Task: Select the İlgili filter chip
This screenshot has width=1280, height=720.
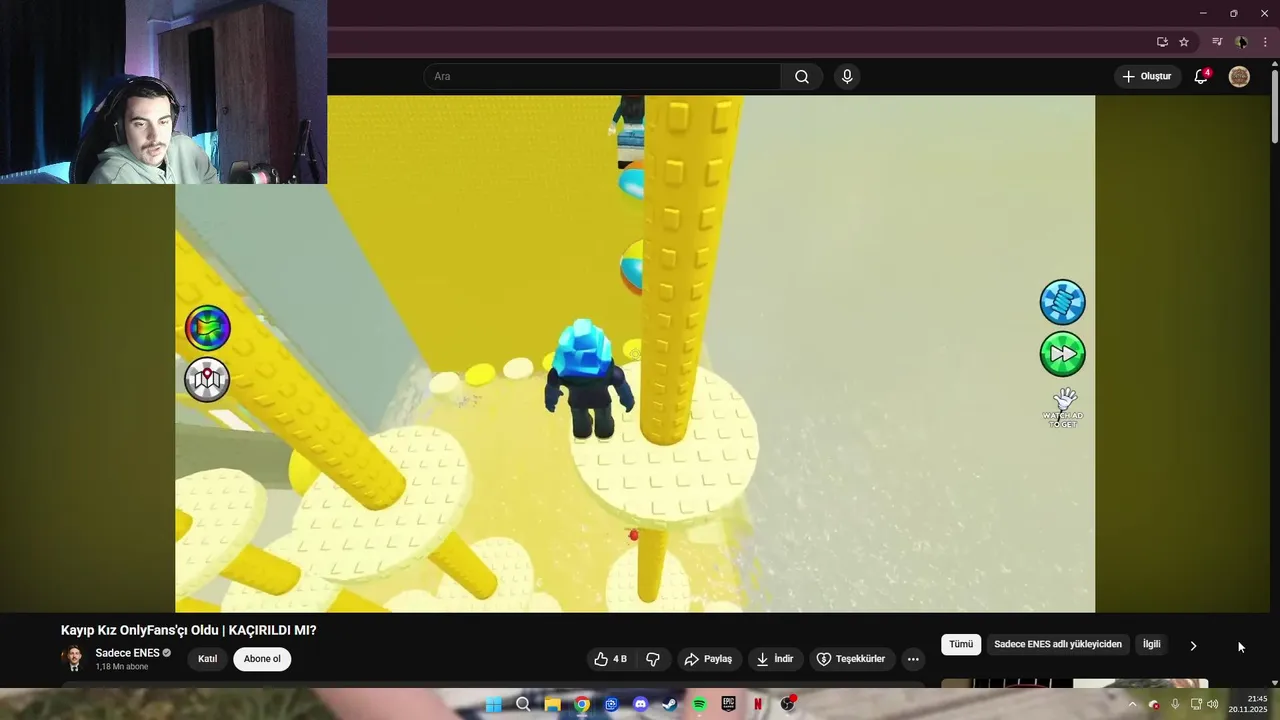Action: click(1152, 645)
